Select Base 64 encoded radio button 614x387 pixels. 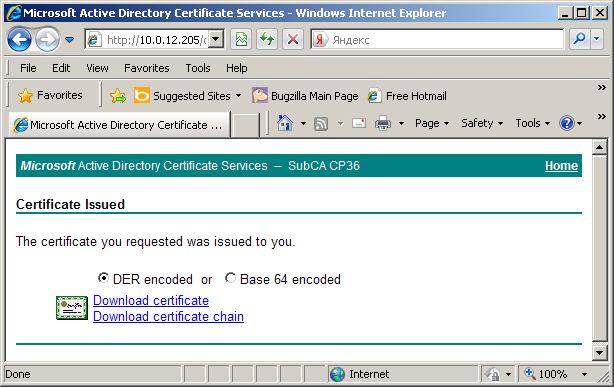pos(230,278)
